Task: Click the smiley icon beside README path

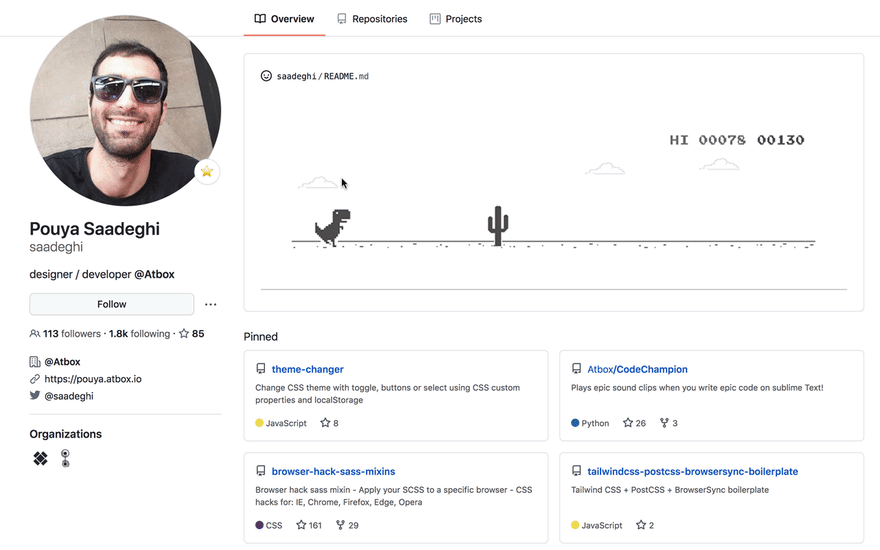Action: [266, 76]
